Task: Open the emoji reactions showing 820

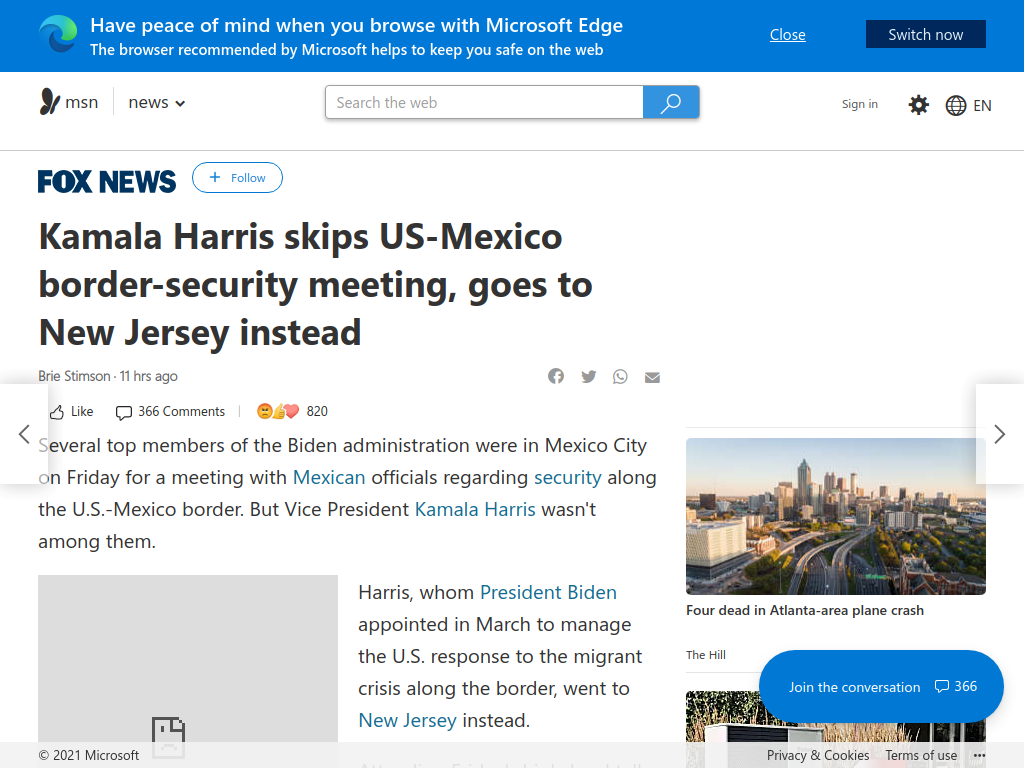Action: (x=292, y=411)
